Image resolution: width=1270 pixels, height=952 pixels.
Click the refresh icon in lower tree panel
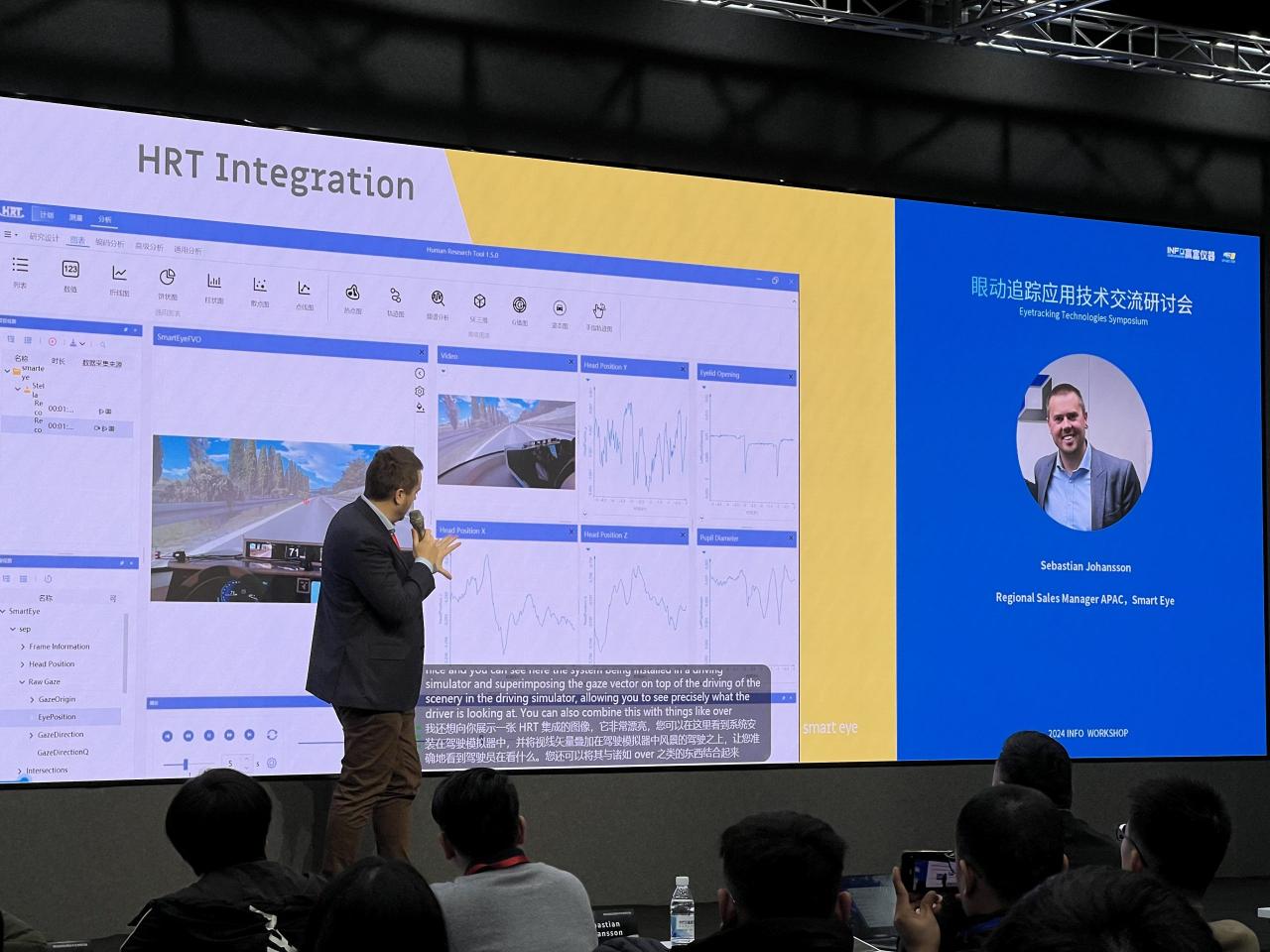coord(47,579)
